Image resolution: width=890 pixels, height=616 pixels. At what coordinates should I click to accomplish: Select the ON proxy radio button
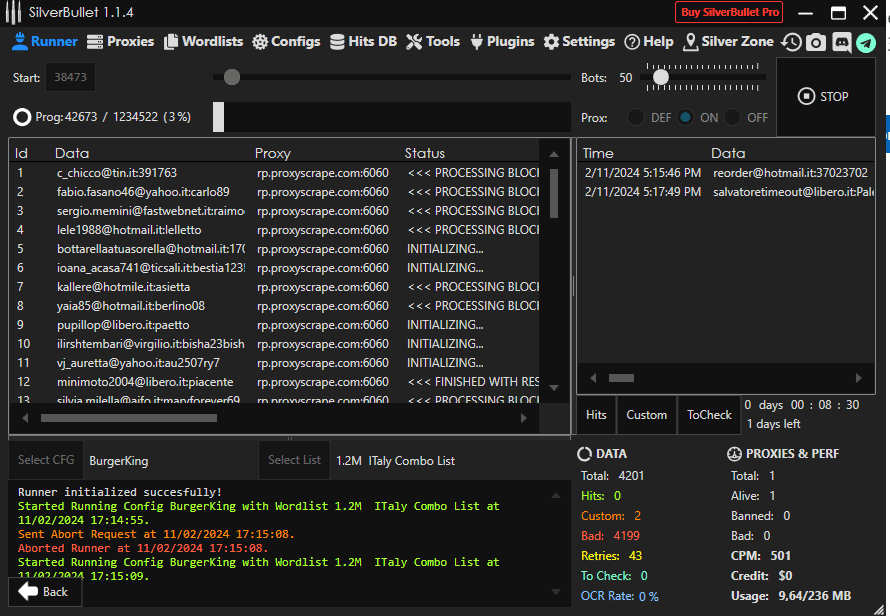685,117
